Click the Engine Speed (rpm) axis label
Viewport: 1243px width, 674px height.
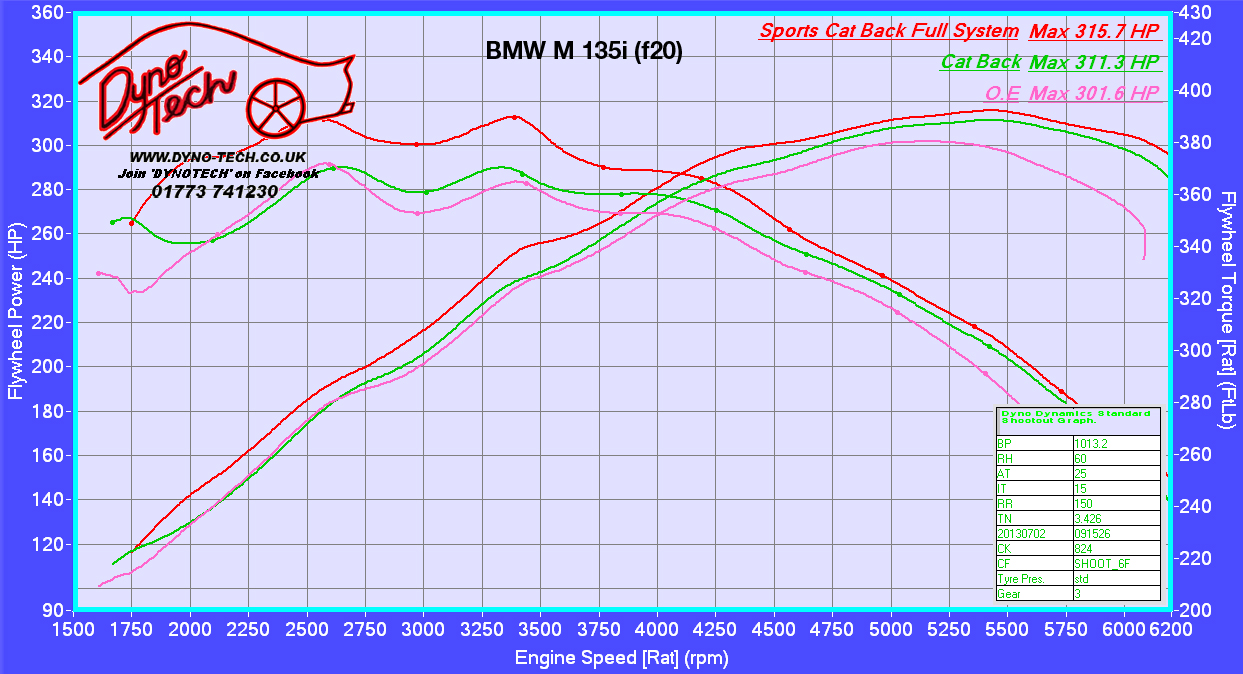(x=621, y=657)
